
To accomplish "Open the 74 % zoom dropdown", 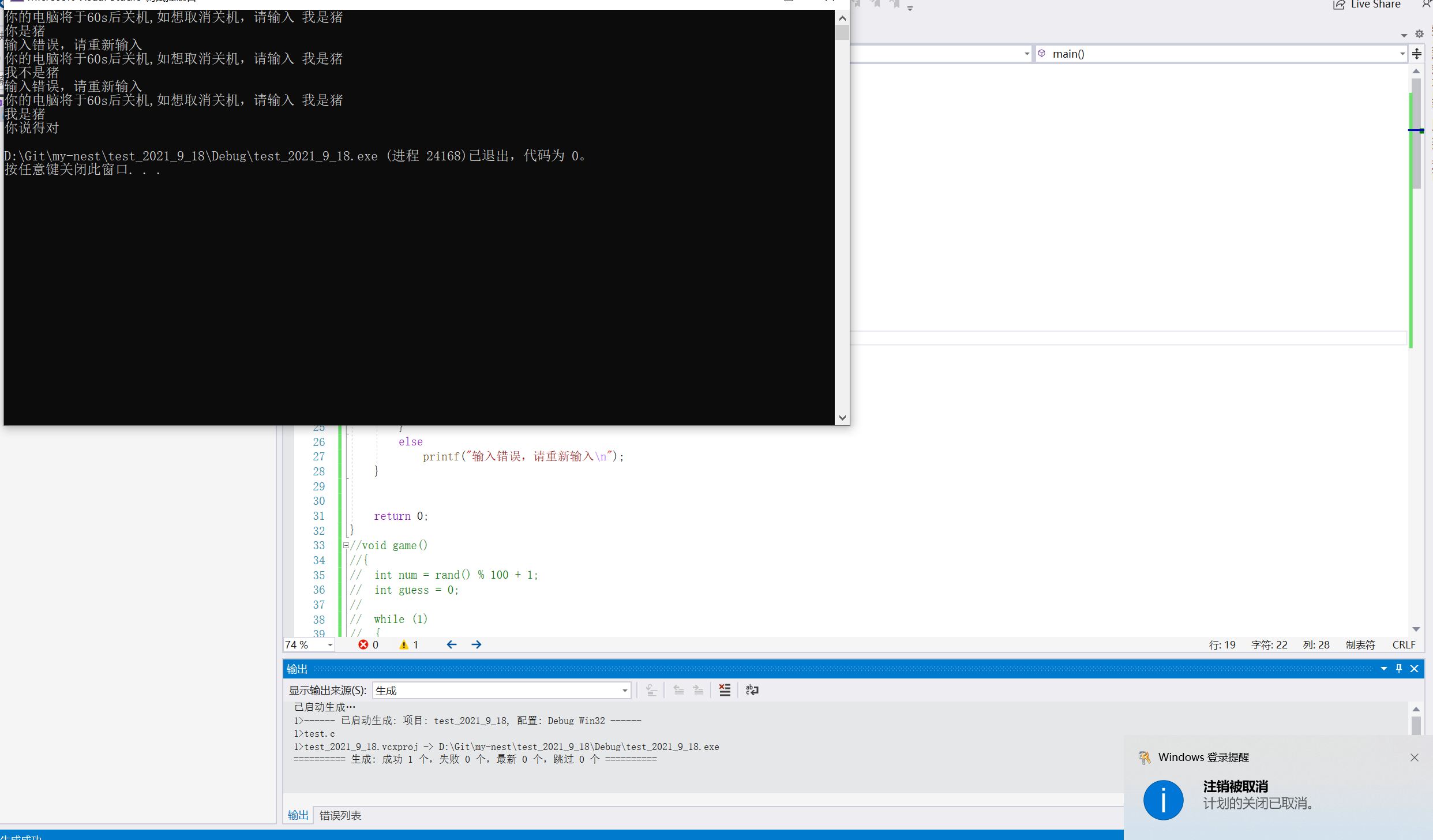I will [330, 644].
